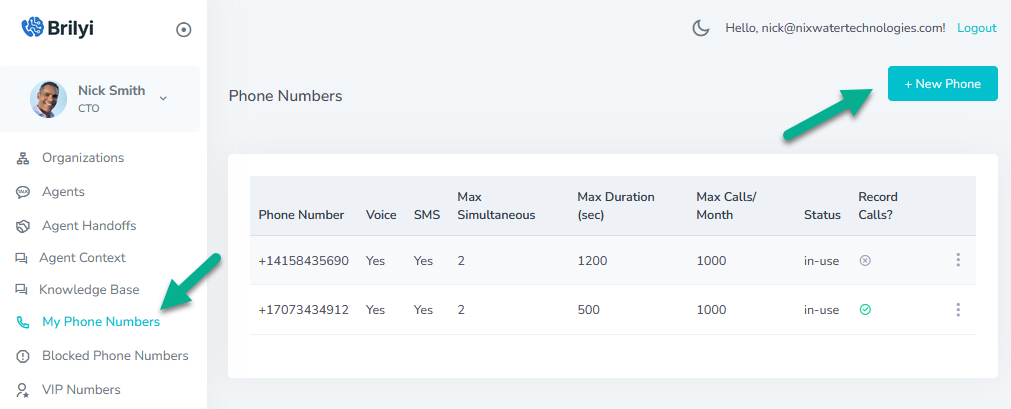This screenshot has width=1011, height=409.
Task: Toggle dark mode with moon icon
Action: tap(701, 28)
